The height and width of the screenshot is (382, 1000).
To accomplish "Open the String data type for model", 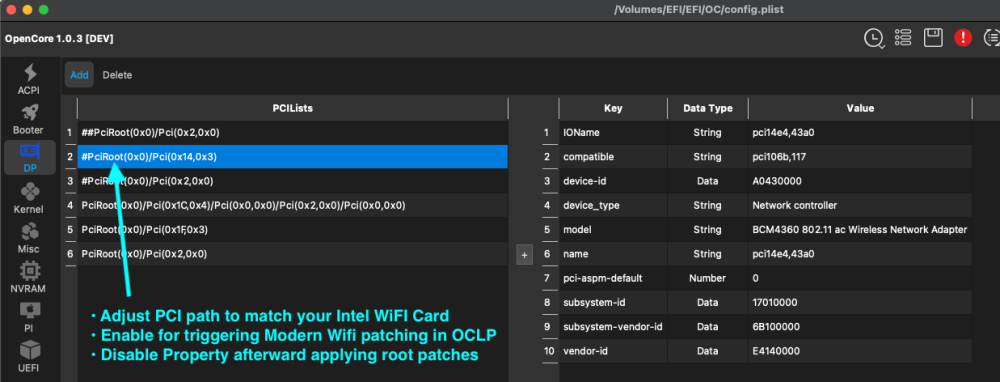I will (708, 230).
